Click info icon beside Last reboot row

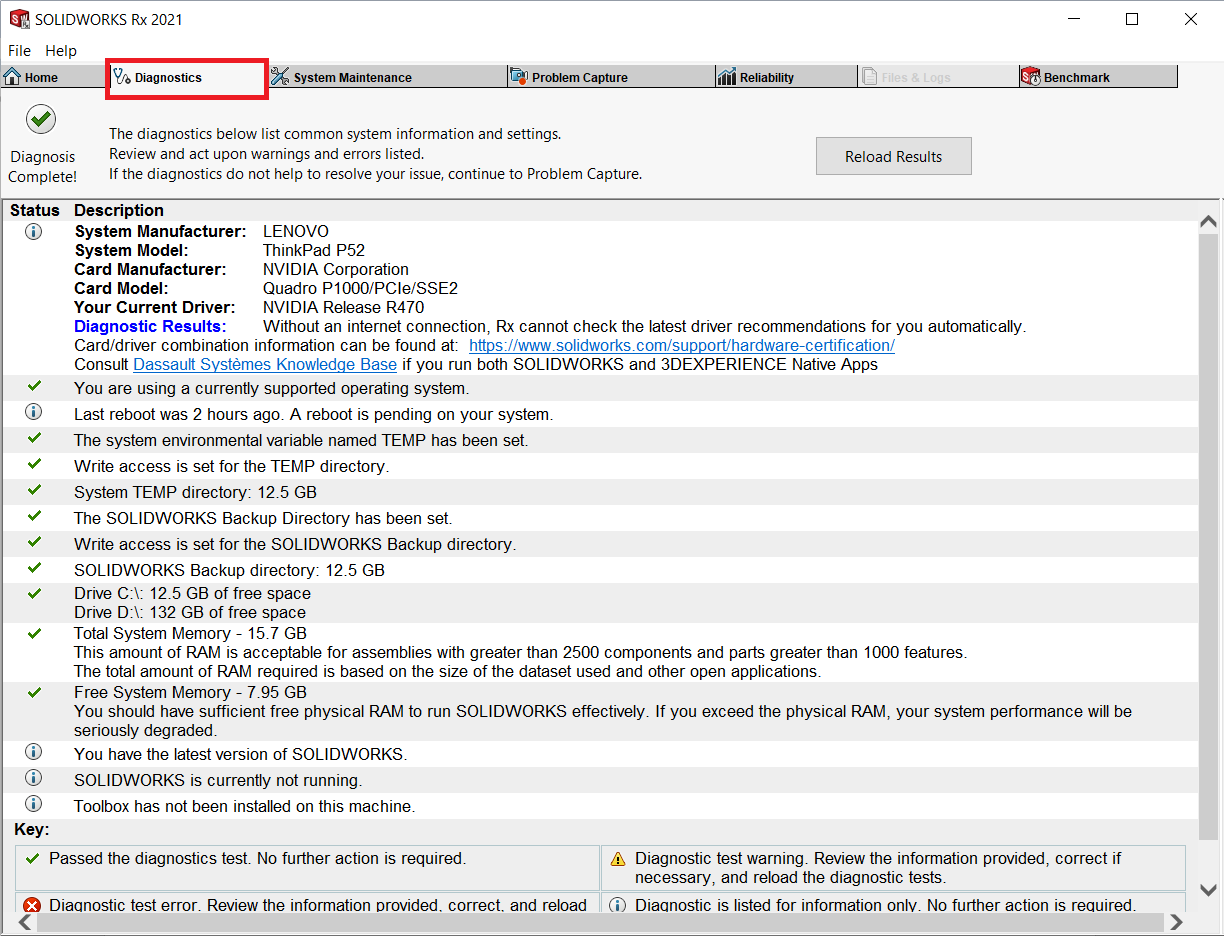[x=33, y=412]
